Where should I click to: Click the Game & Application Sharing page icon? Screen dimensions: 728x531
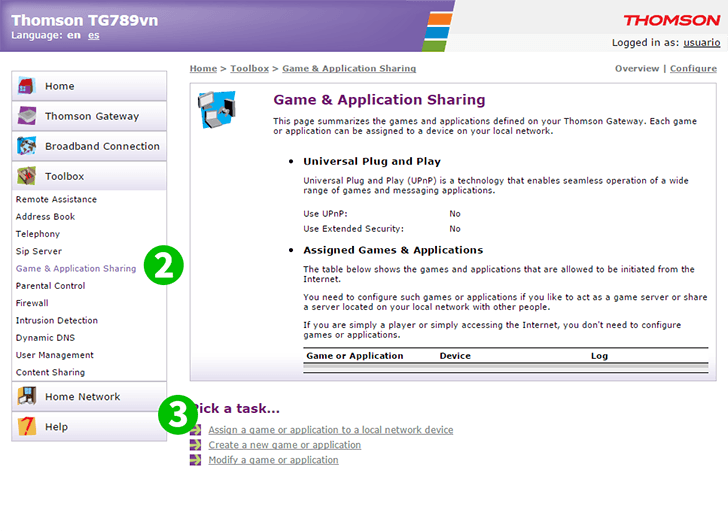[x=217, y=110]
